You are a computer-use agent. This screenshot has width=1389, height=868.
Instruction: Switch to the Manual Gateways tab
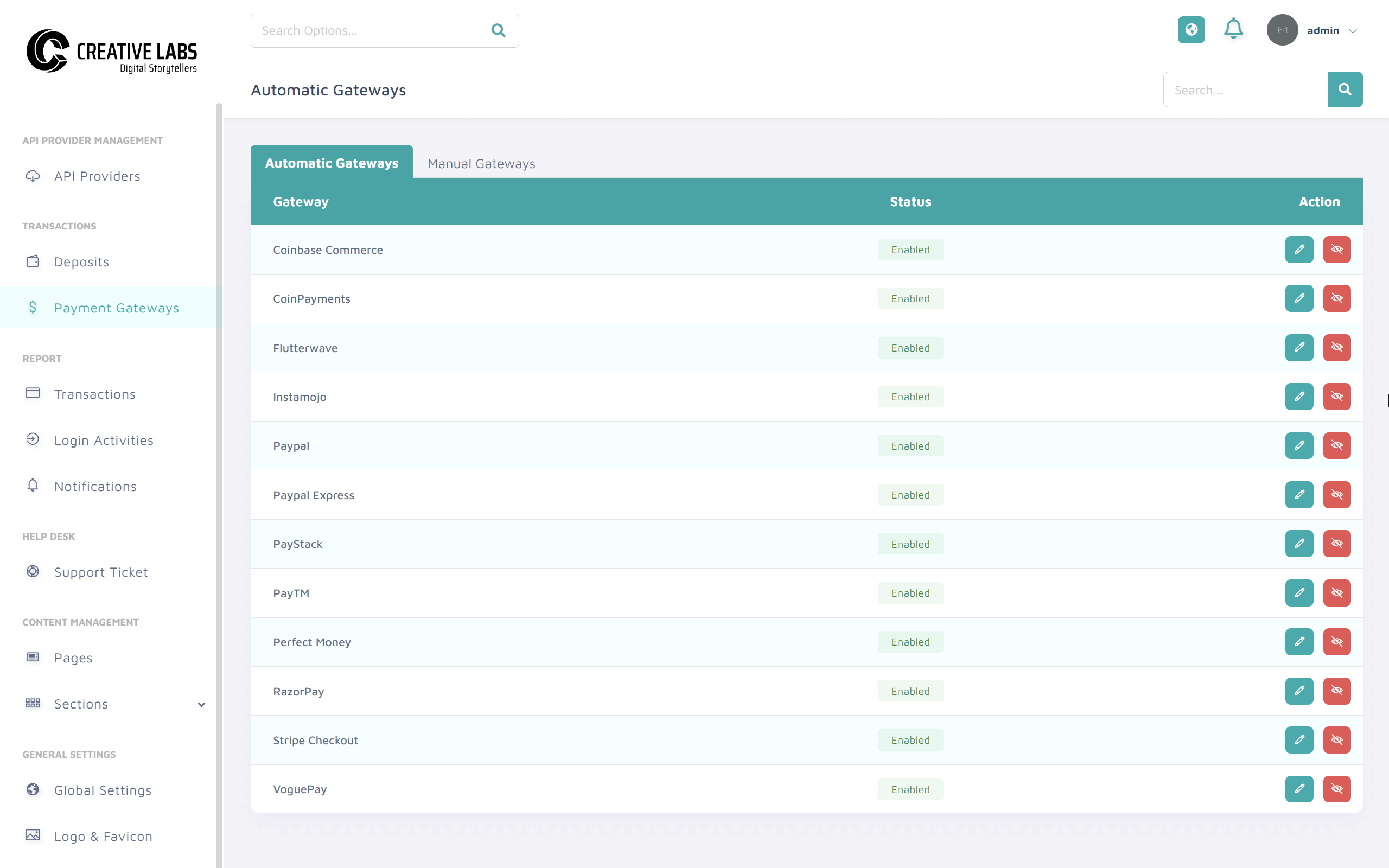click(481, 163)
